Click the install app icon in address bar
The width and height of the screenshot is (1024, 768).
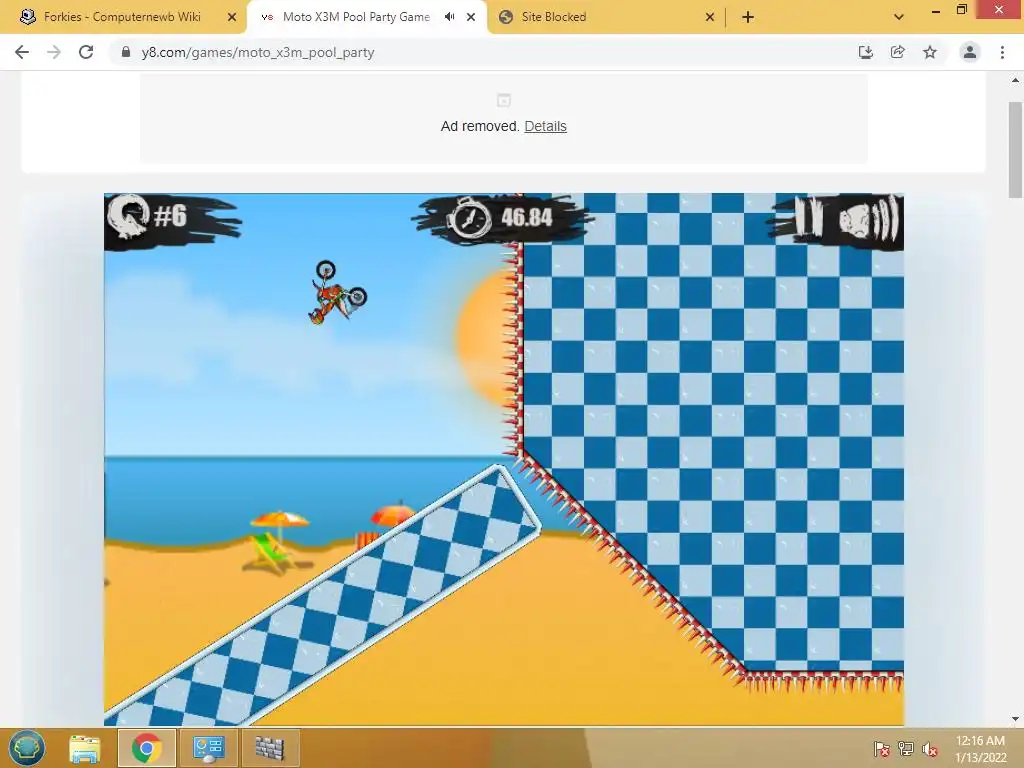[x=865, y=52]
